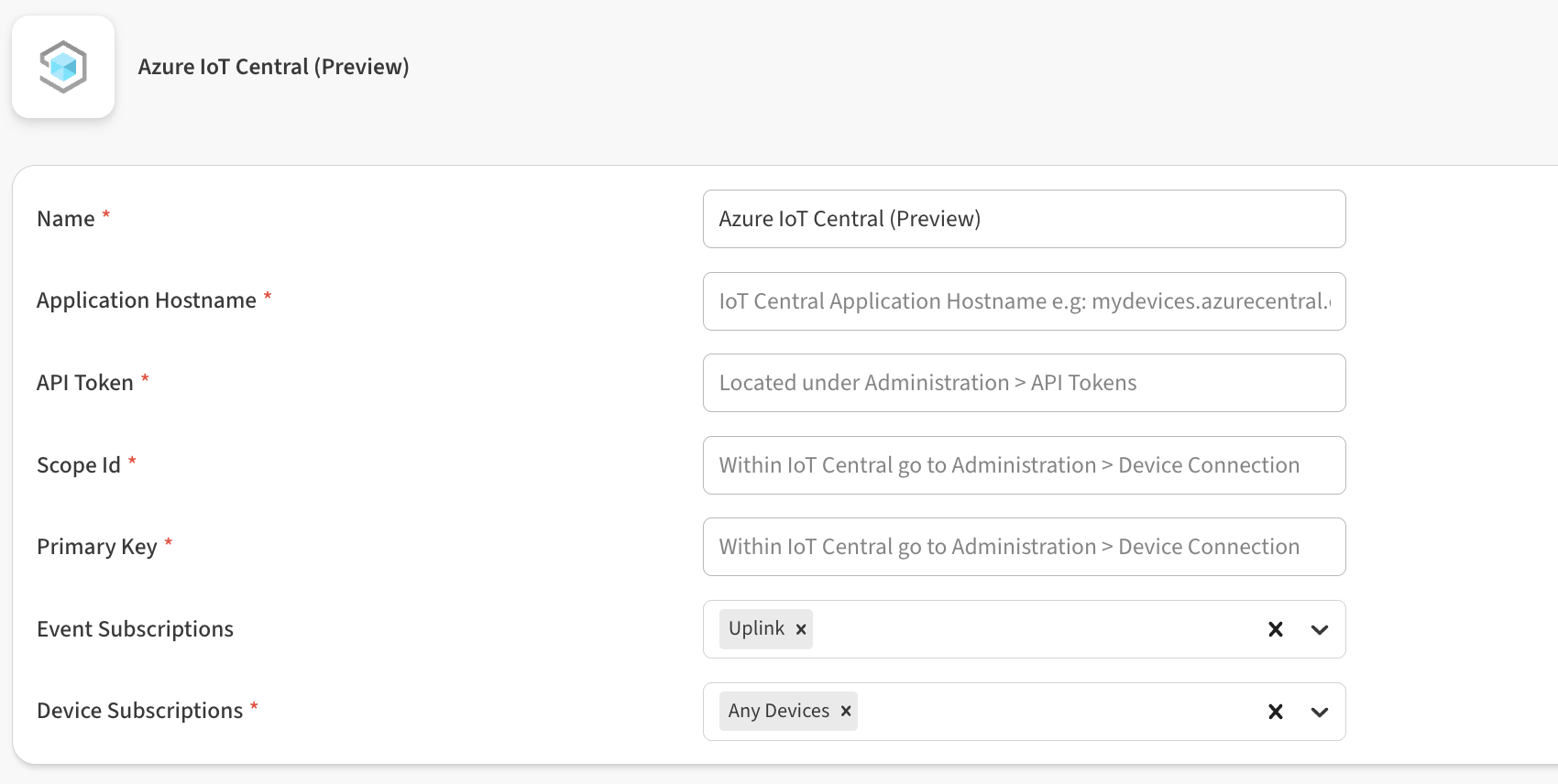
Task: Click the Azure IoT Central (Preview) page heading
Action: pos(273,67)
